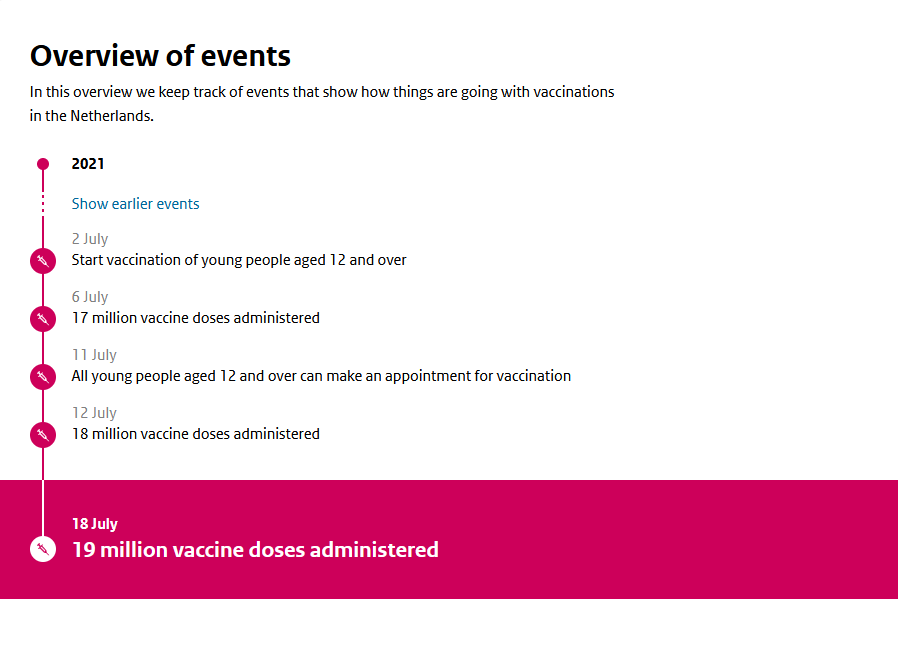The height and width of the screenshot is (645, 898).
Task: Click the 2021 timeline start dot
Action: point(43,164)
